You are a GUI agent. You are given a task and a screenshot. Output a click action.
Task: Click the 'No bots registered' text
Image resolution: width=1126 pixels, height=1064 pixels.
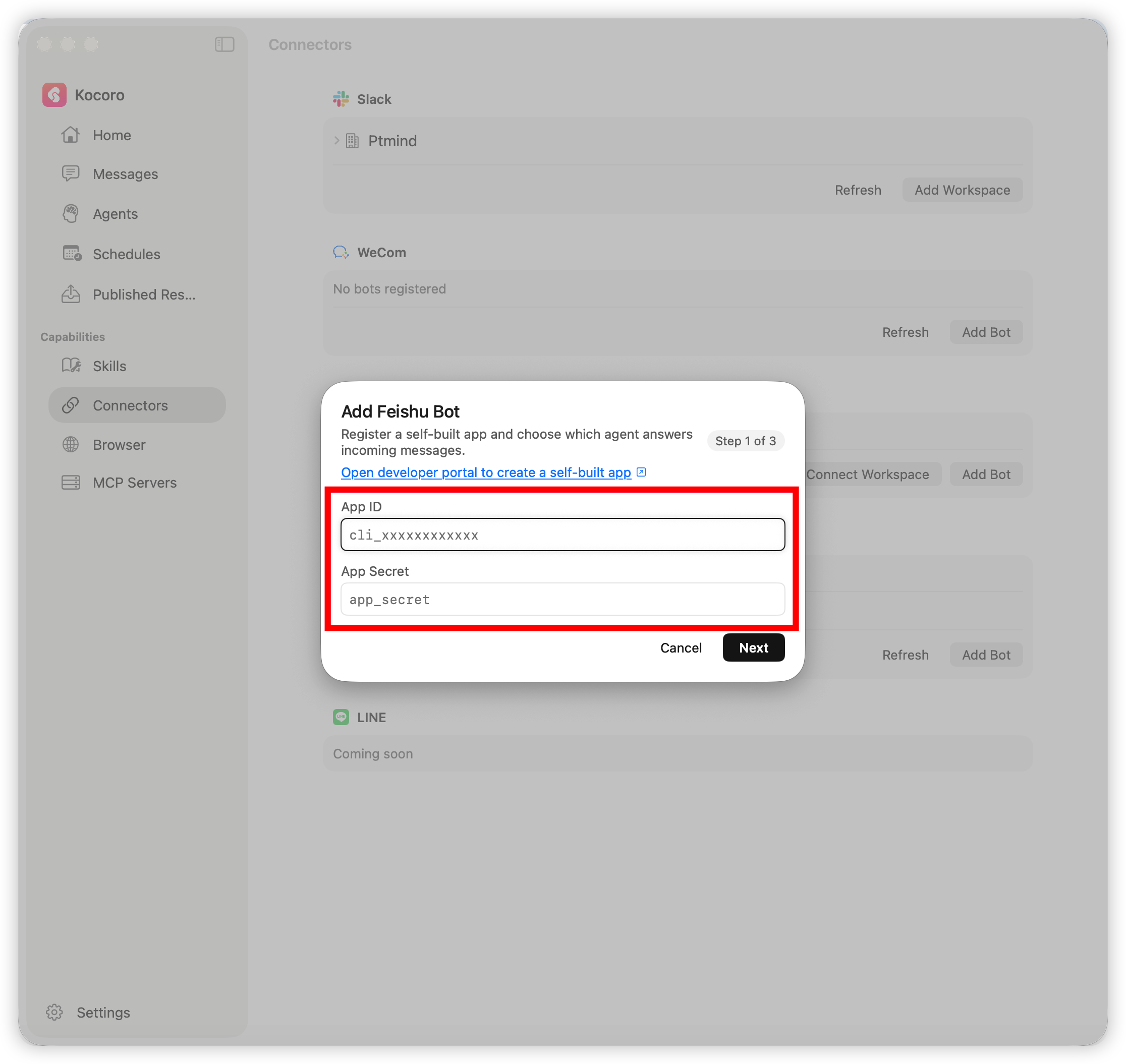(x=389, y=288)
